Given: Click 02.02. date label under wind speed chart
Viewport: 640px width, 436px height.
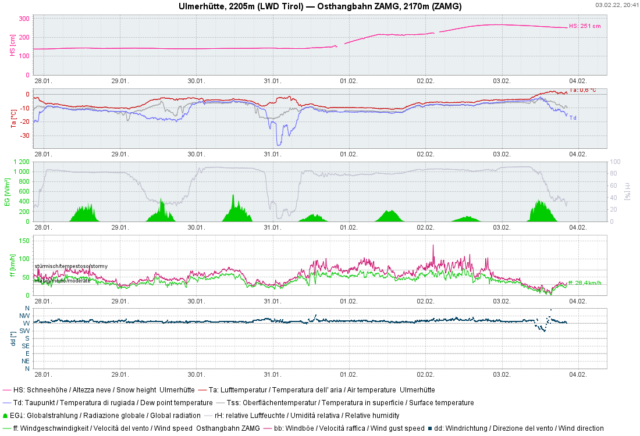Looking at the screenshot, I should (x=425, y=301).
